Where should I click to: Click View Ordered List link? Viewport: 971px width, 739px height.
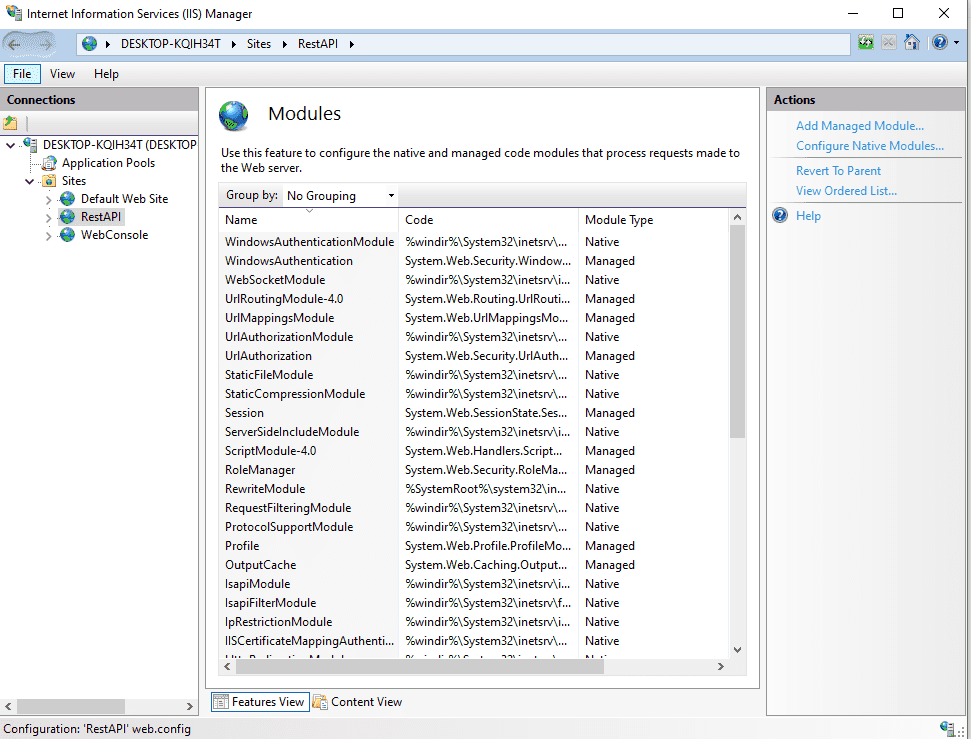pos(846,191)
